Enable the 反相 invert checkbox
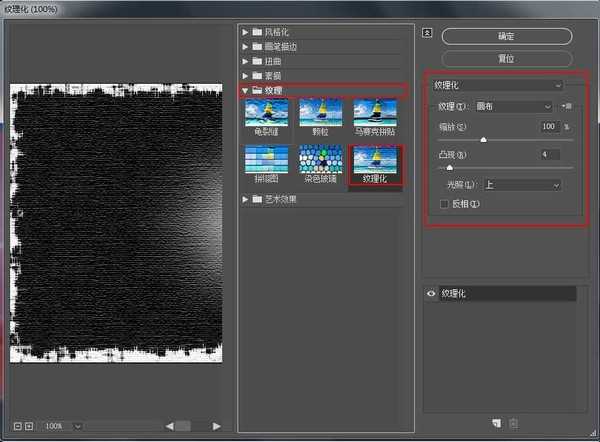The width and height of the screenshot is (600, 442). (x=446, y=204)
